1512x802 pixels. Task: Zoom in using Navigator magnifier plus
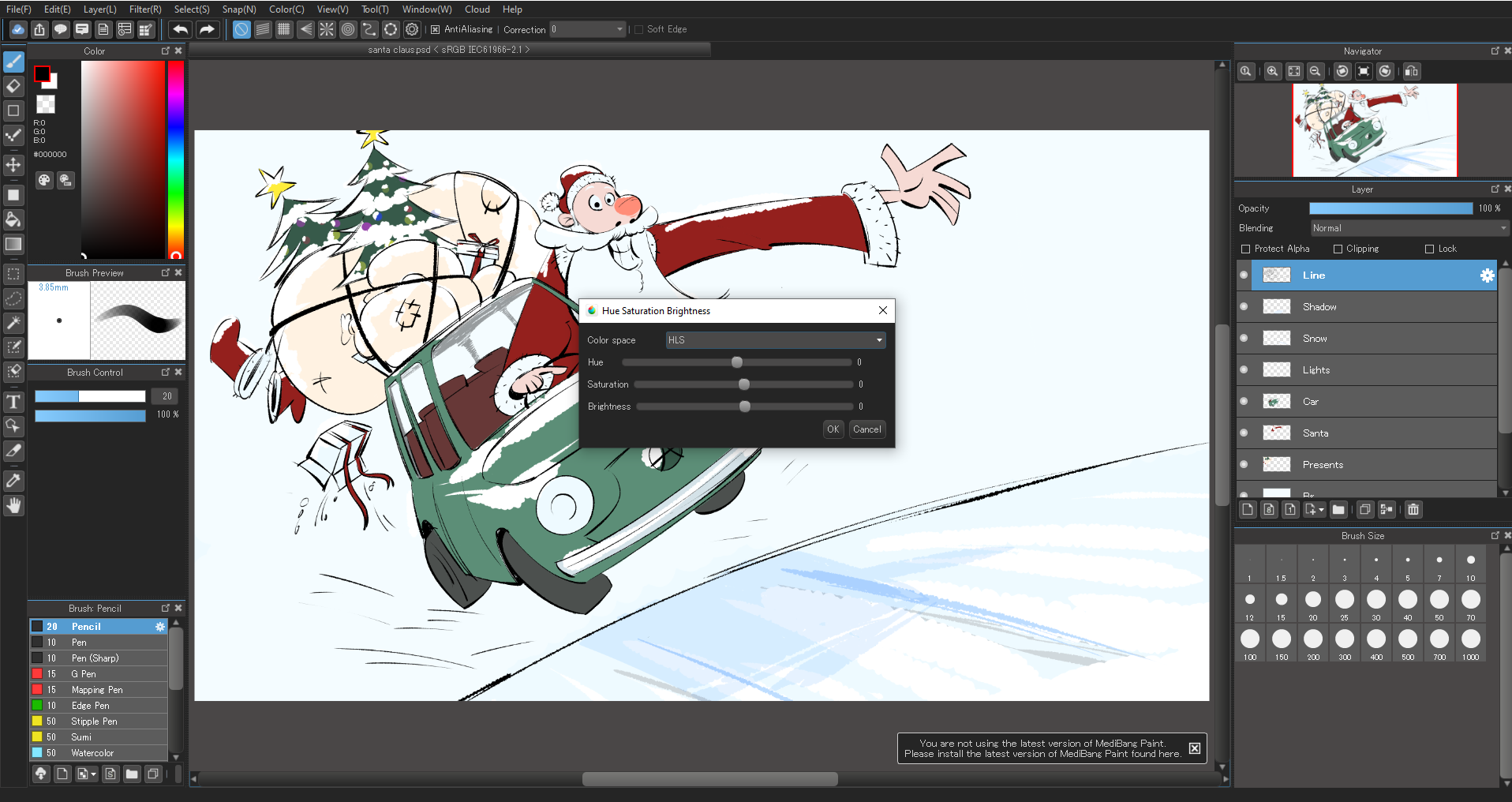coord(1273,71)
